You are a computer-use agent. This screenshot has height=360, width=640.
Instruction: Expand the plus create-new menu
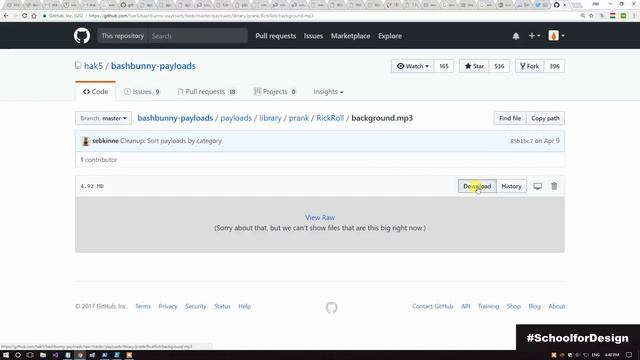click(x=534, y=36)
